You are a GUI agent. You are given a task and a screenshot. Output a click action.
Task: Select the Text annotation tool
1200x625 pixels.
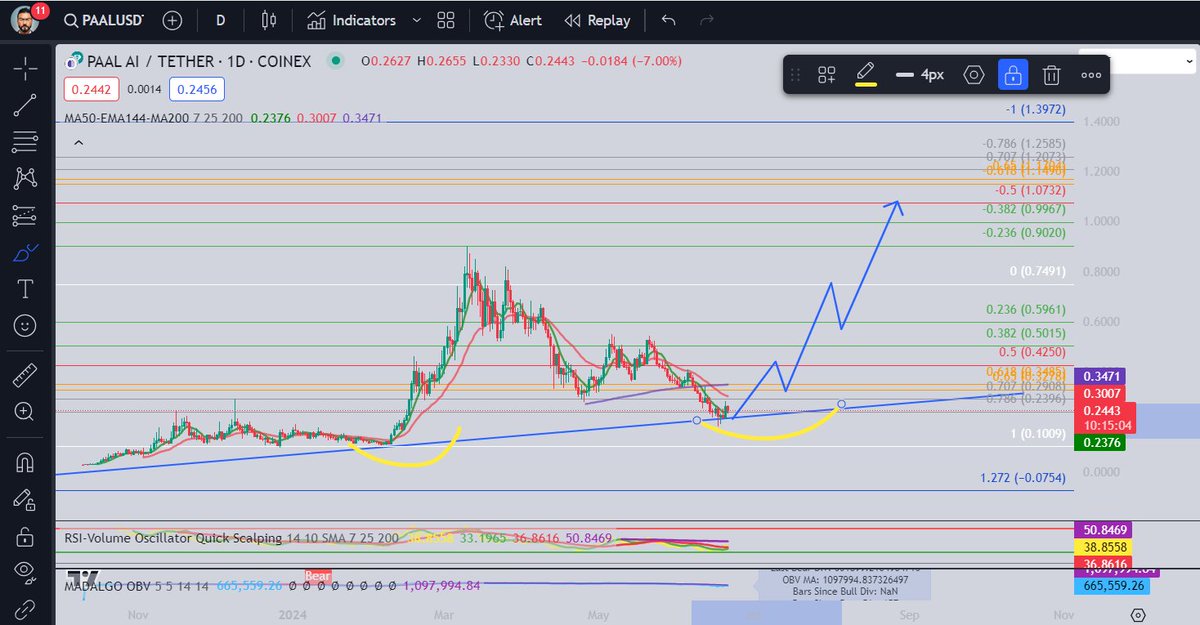[26, 289]
